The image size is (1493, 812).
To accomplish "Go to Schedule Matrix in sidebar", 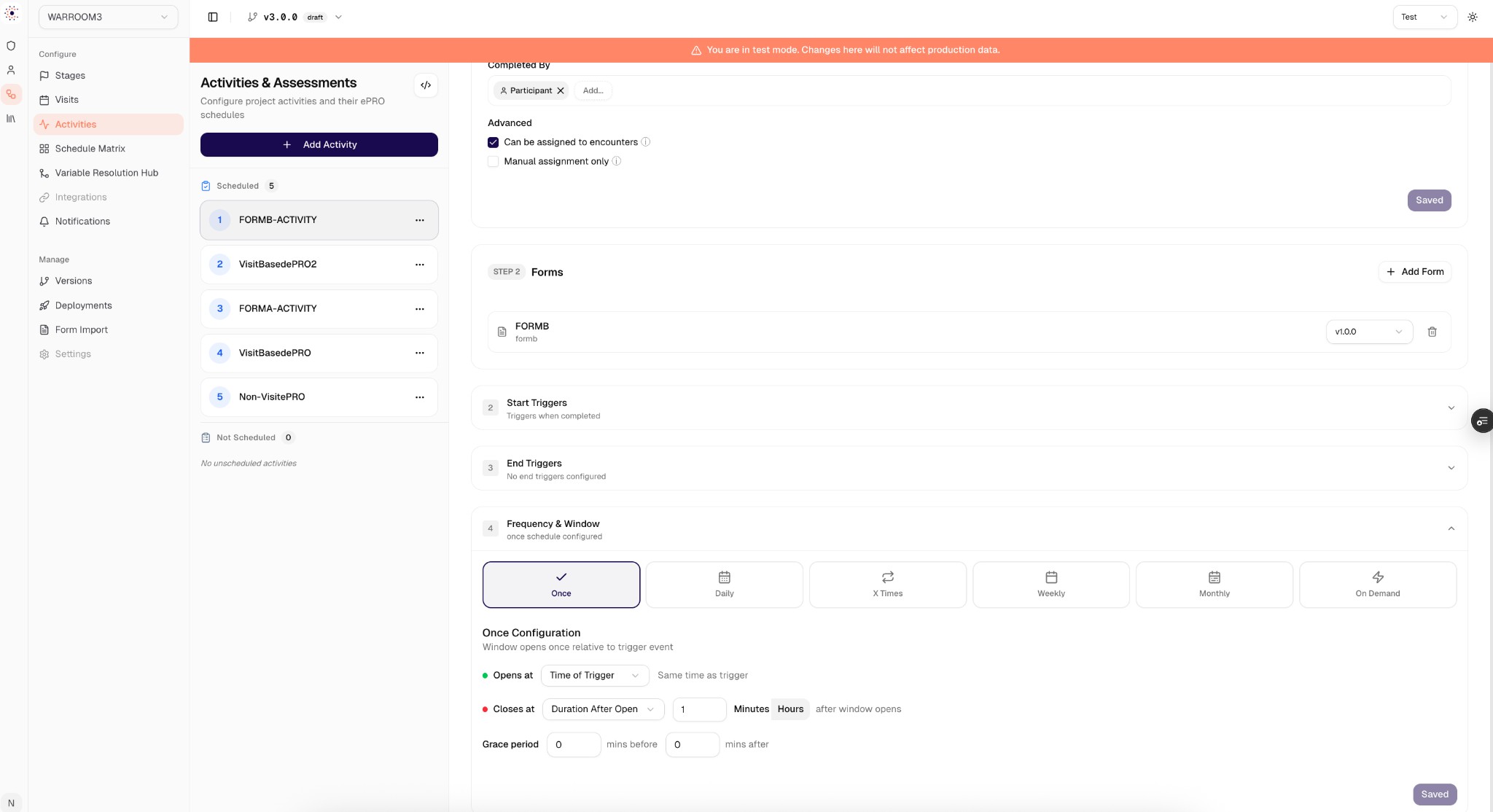I will (x=90, y=149).
